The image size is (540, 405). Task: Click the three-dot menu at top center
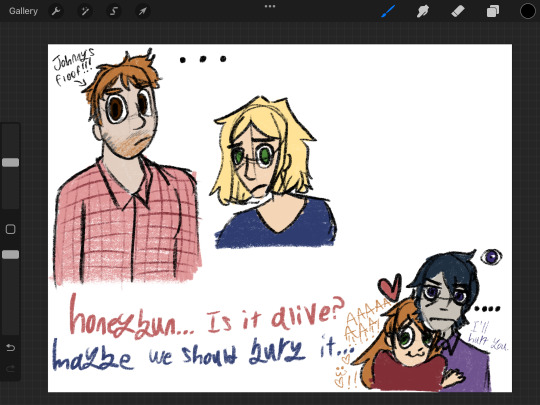[x=270, y=6]
